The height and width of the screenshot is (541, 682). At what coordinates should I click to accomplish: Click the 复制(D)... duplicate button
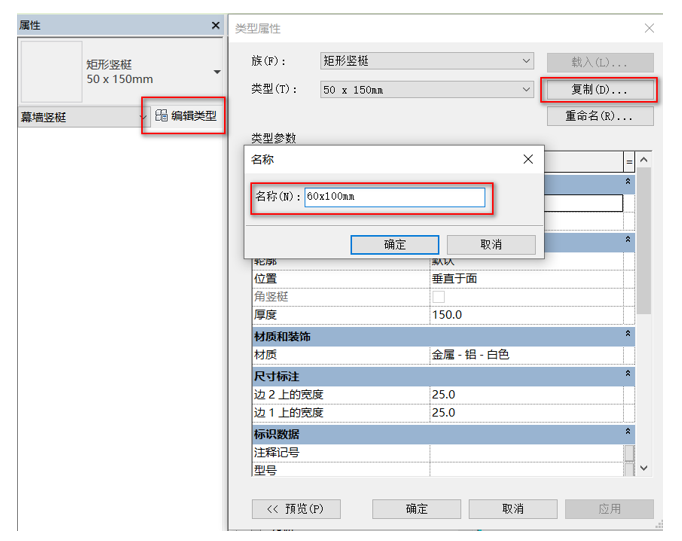pos(599,90)
